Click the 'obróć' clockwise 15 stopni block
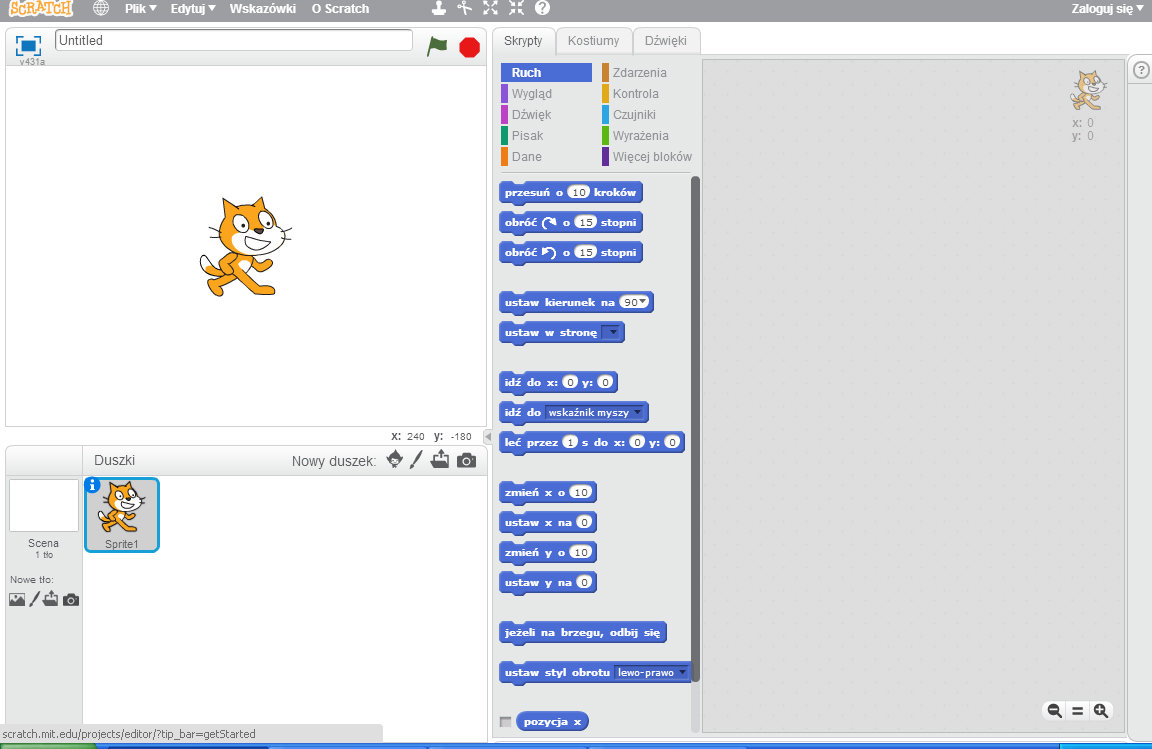The image size is (1152, 749). click(x=571, y=222)
